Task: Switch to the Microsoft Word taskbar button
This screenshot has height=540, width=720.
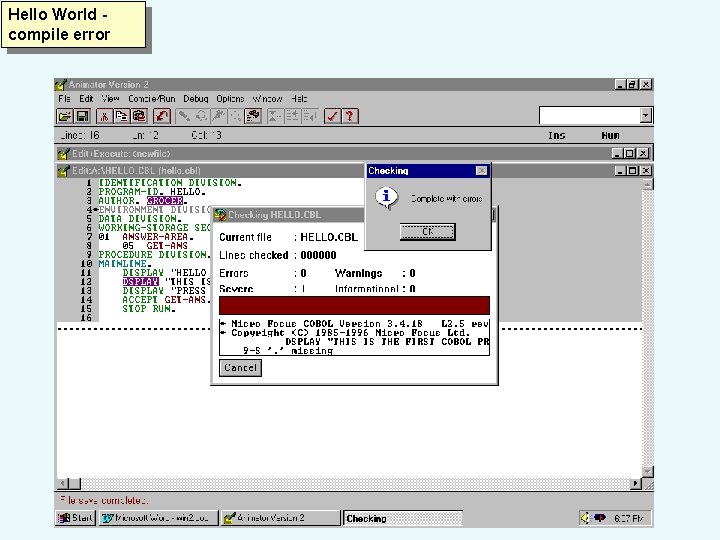Action: click(x=158, y=518)
